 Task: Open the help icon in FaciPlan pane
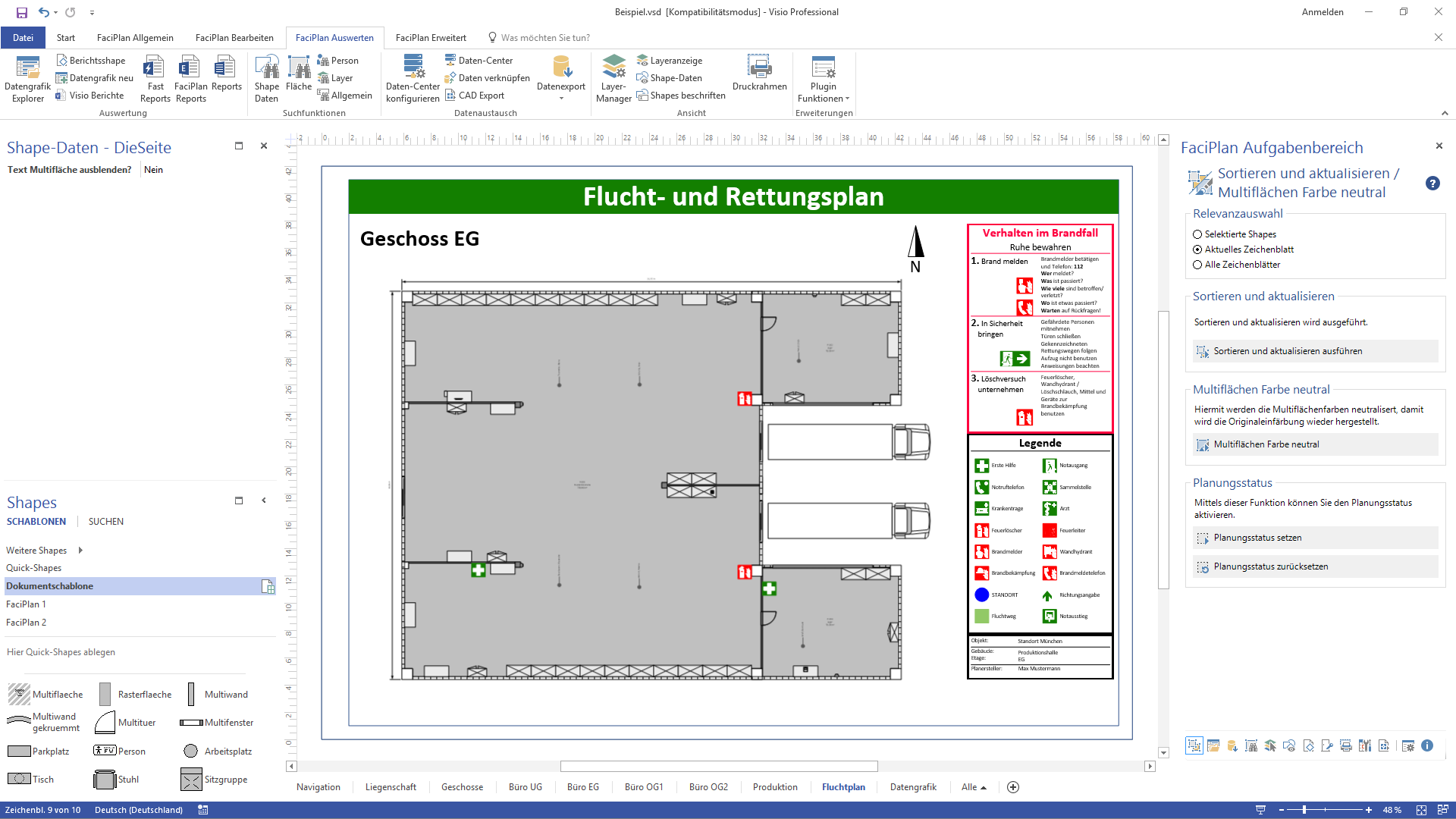pos(1432,184)
